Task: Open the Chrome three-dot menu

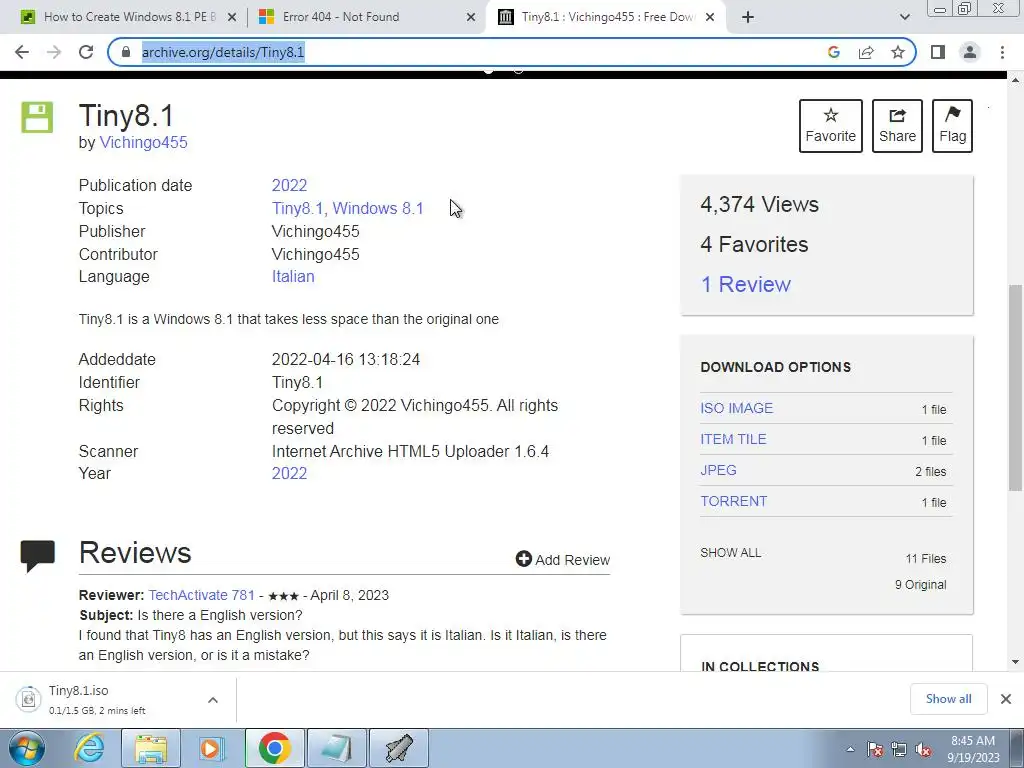Action: [1002, 52]
